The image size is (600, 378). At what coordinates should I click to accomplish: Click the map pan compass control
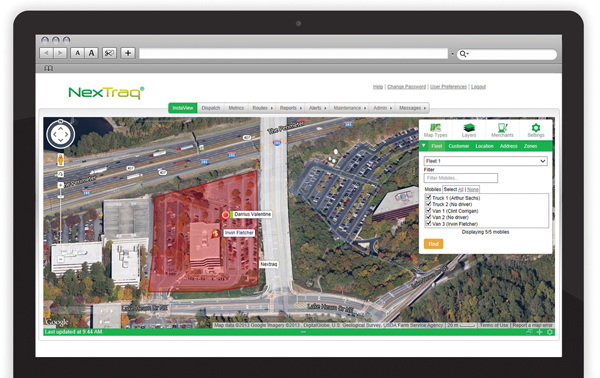tap(60, 134)
